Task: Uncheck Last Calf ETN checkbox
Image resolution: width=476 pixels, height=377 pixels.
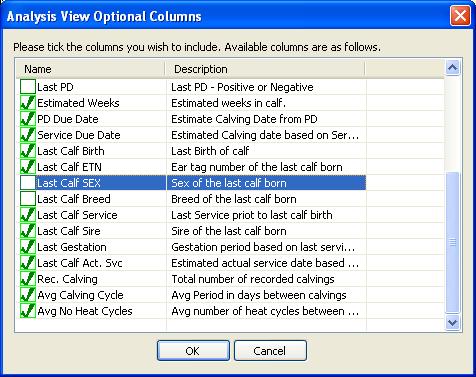Action: tap(28, 167)
